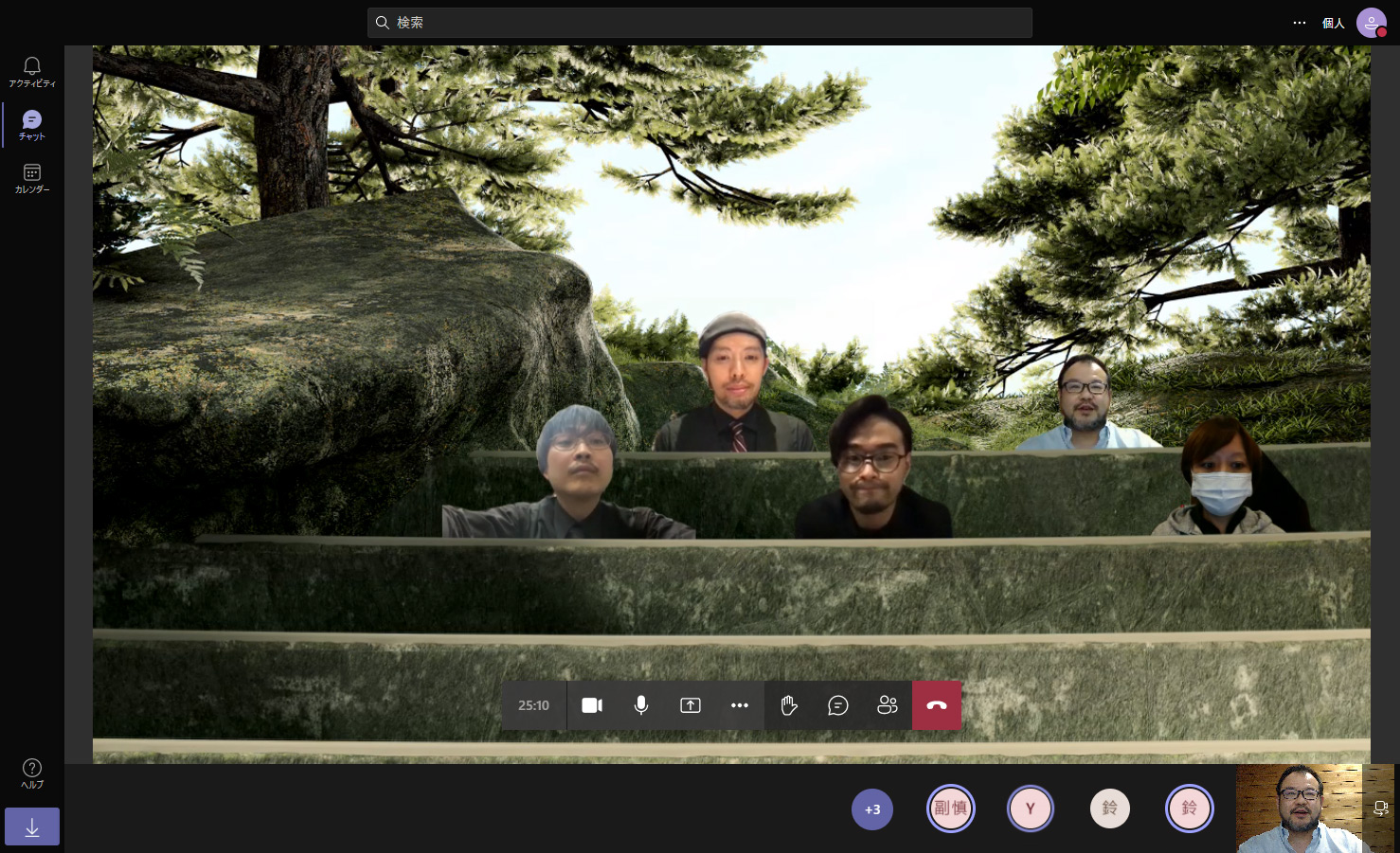Click device icon on self-view thumbnail
Screen dimensions: 1400x853
[x=1381, y=808]
